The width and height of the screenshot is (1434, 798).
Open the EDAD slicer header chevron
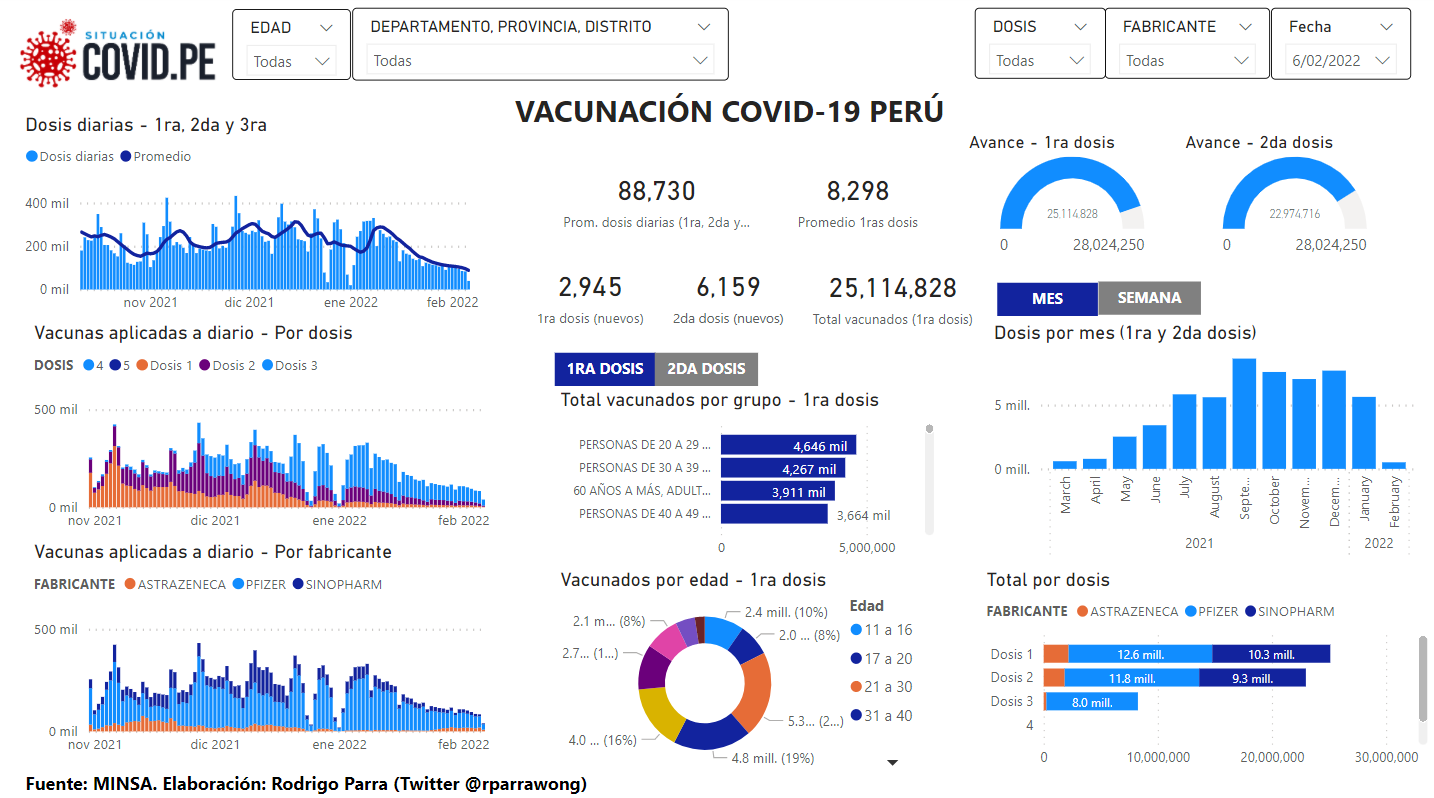pyautogui.click(x=326, y=28)
